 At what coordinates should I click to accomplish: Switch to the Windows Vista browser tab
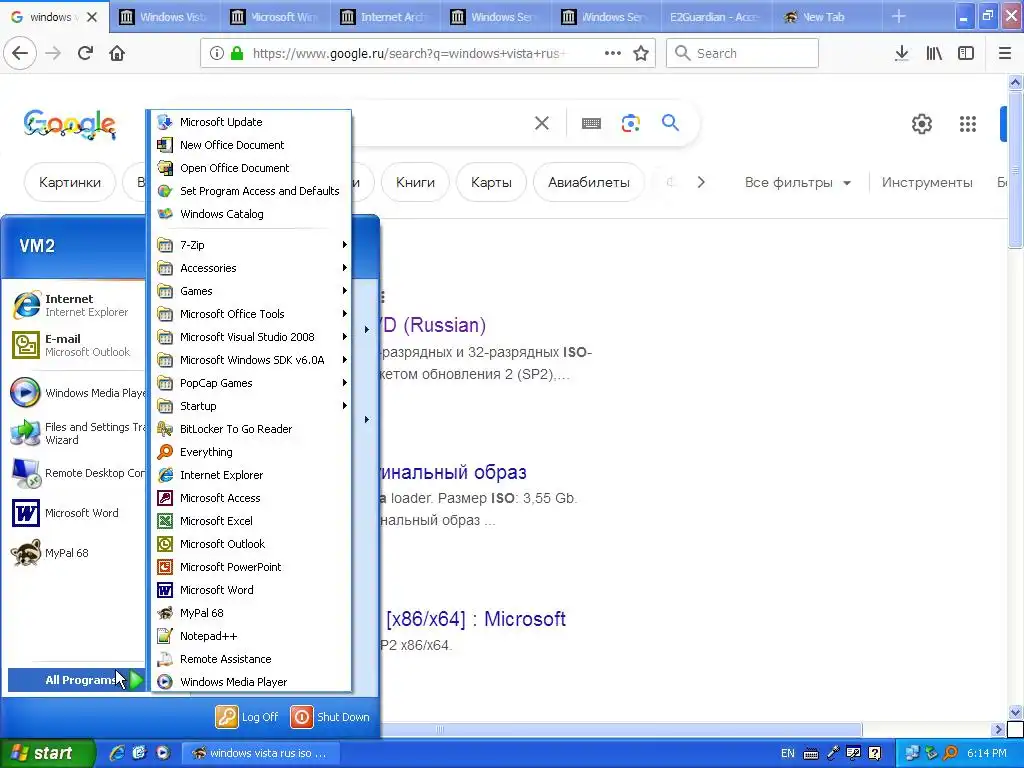click(x=163, y=17)
